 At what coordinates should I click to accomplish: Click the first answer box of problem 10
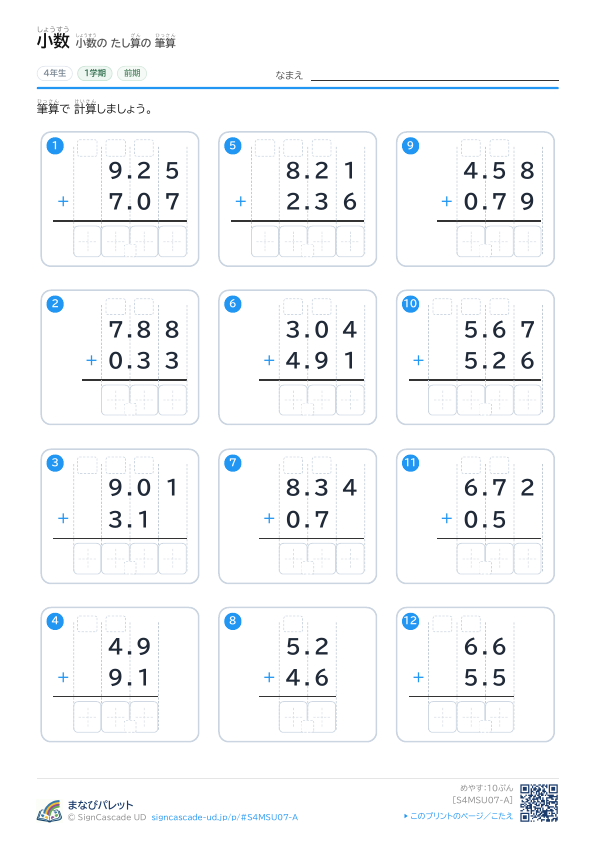(442, 400)
